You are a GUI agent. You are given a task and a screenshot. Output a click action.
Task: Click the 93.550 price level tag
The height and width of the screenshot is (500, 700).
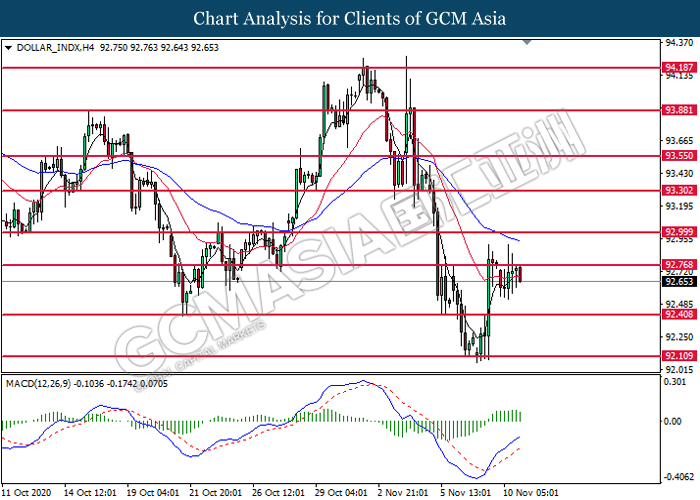[679, 155]
